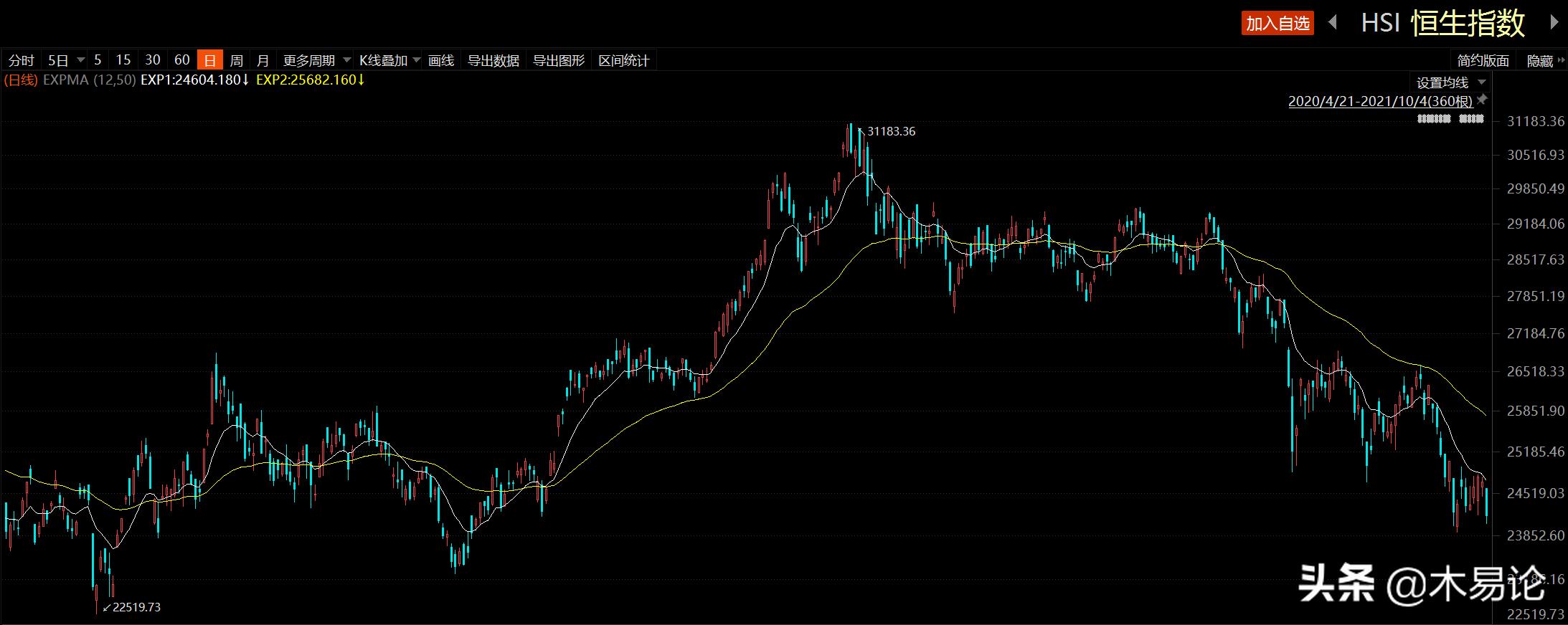Go to previous stock with left arrow
The height and width of the screenshot is (625, 1568).
tap(1332, 23)
